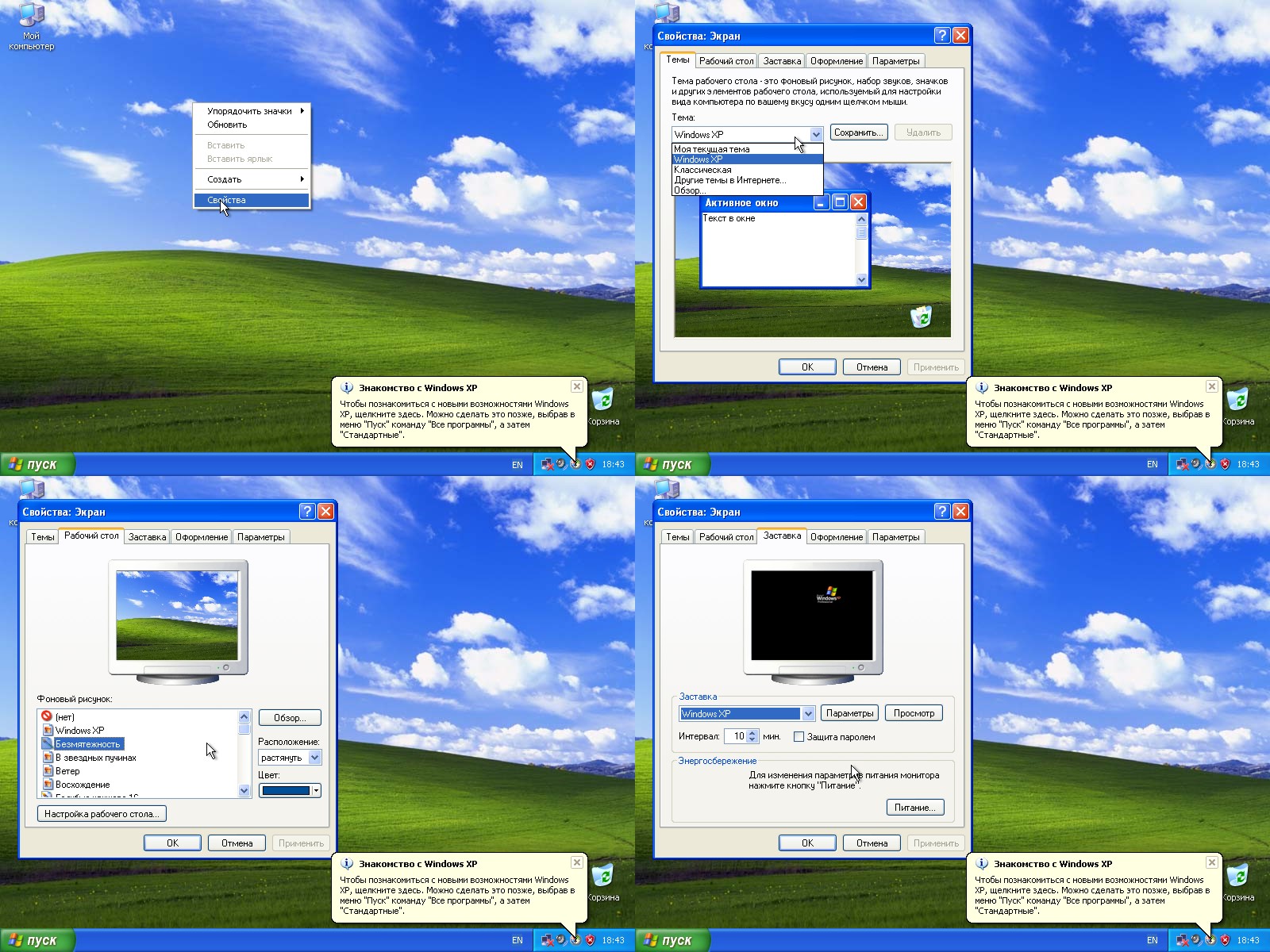Open the Параметры tab in the wallpaper-list dialog
Viewport: 1270px width, 952px height.
pyautogui.click(x=260, y=537)
